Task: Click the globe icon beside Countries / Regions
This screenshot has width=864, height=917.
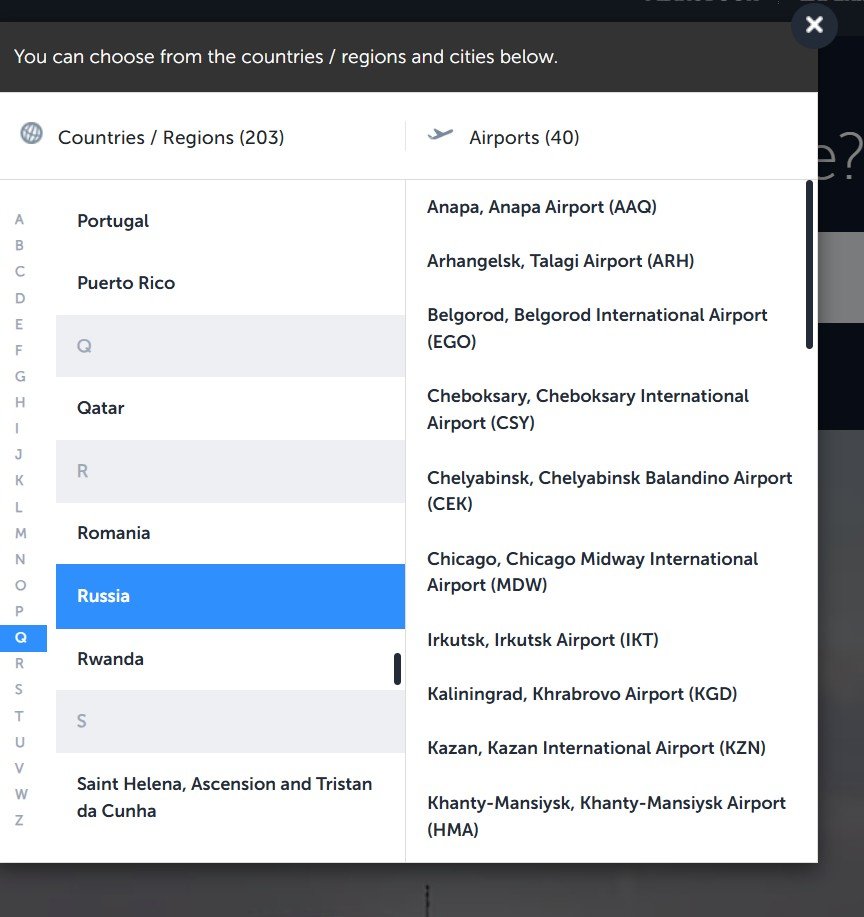Action: pyautogui.click(x=32, y=133)
